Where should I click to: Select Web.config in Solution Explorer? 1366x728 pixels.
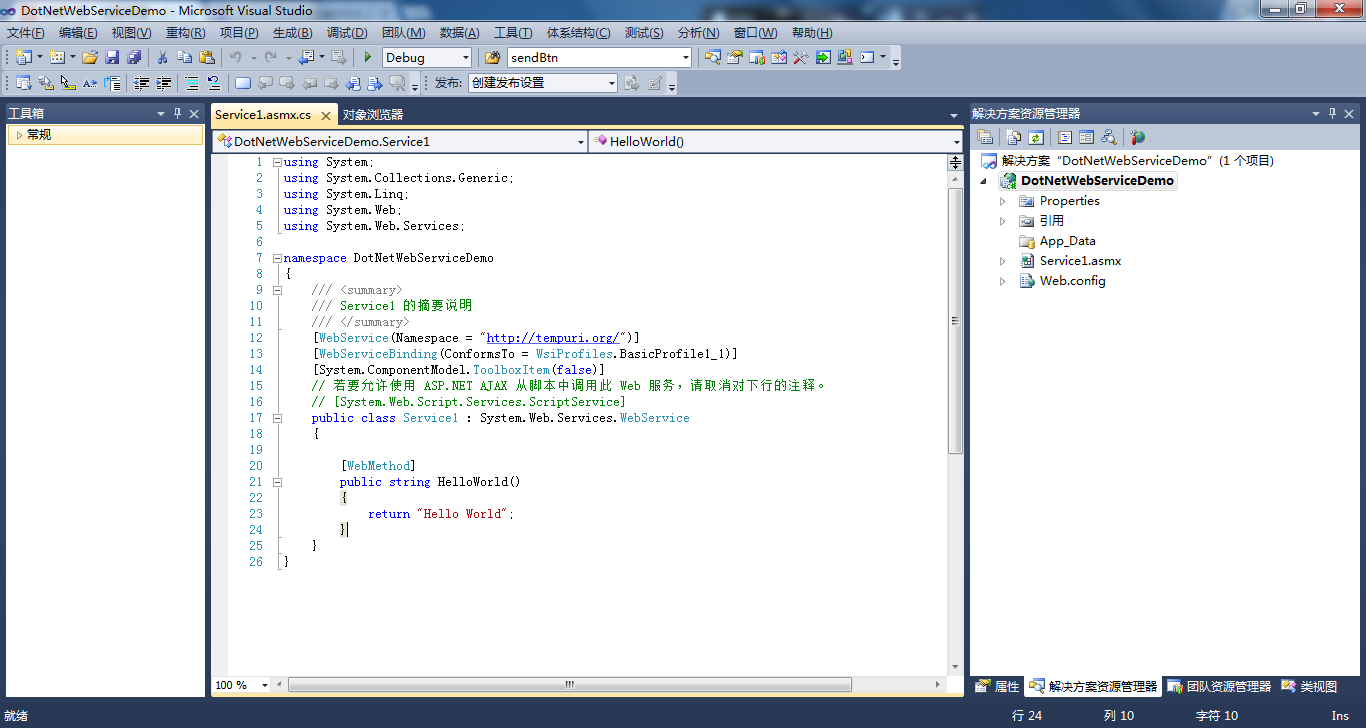click(x=1072, y=281)
